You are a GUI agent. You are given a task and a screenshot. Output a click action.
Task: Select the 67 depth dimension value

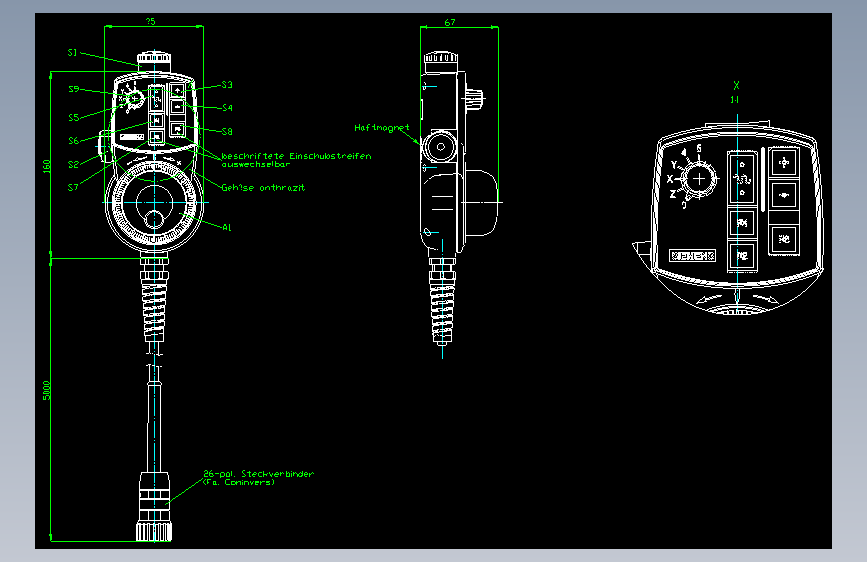[x=450, y=22]
